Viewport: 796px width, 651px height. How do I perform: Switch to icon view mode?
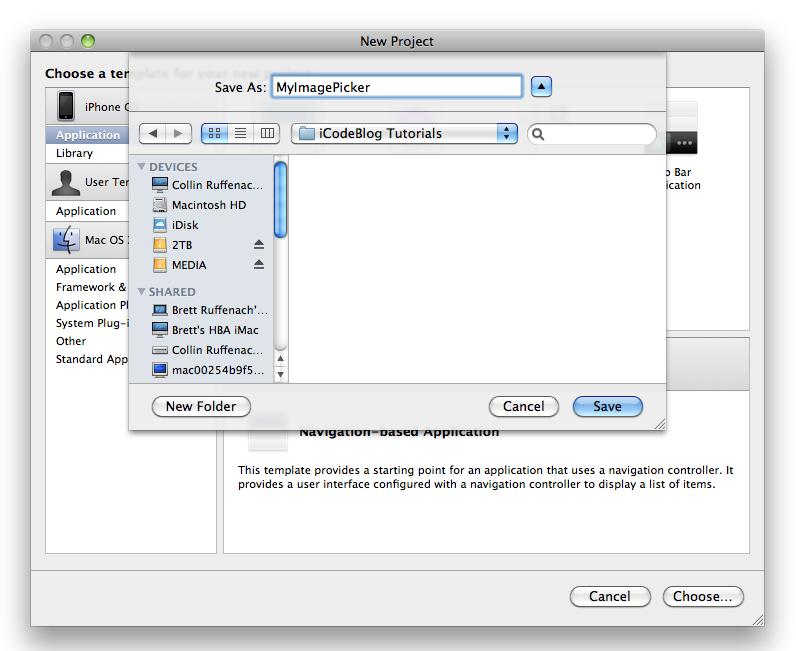pyautogui.click(x=214, y=134)
